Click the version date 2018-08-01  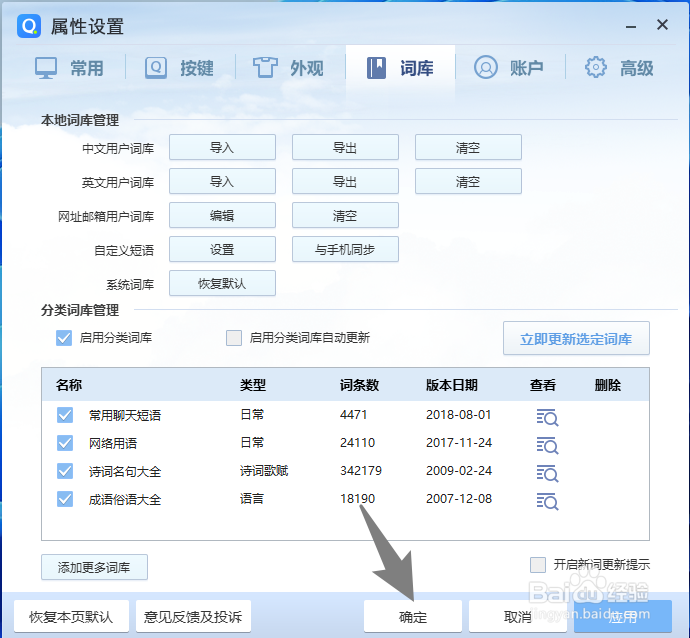(459, 414)
